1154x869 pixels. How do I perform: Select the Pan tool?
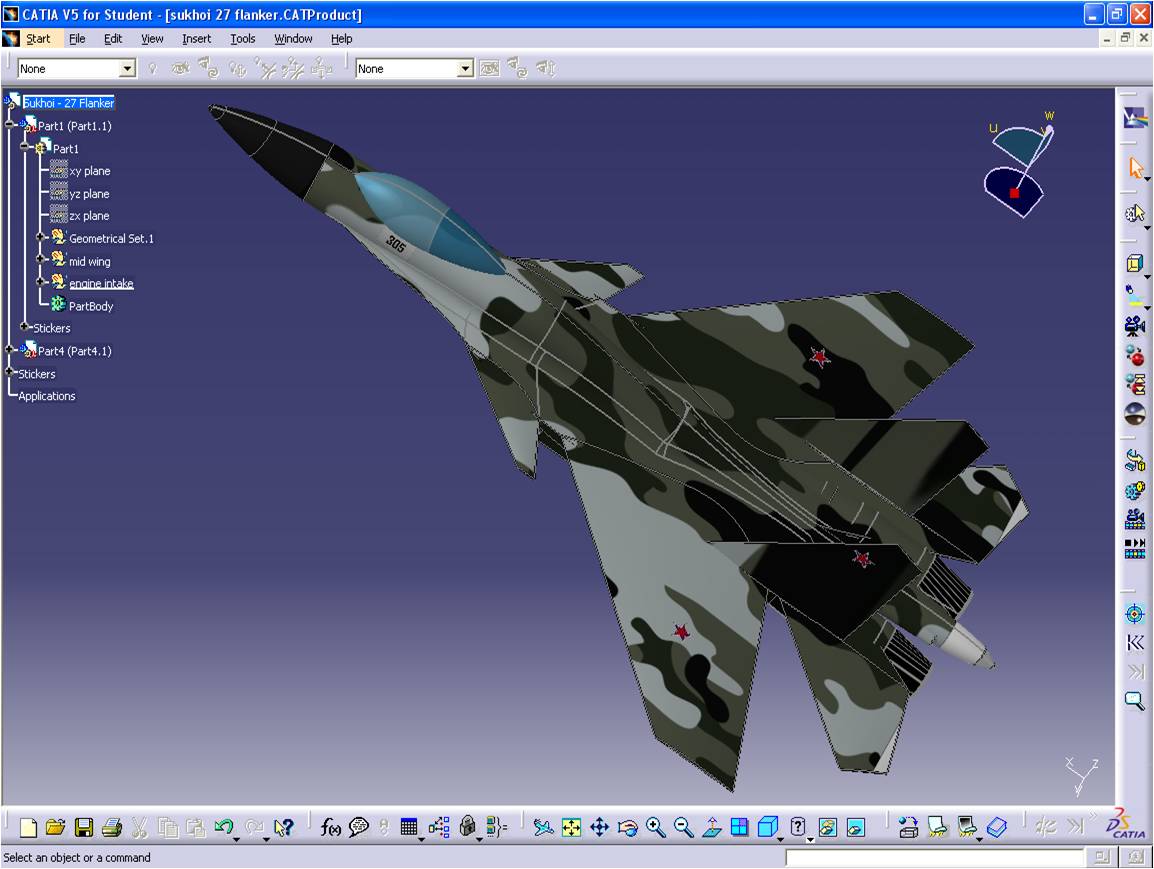[x=599, y=827]
